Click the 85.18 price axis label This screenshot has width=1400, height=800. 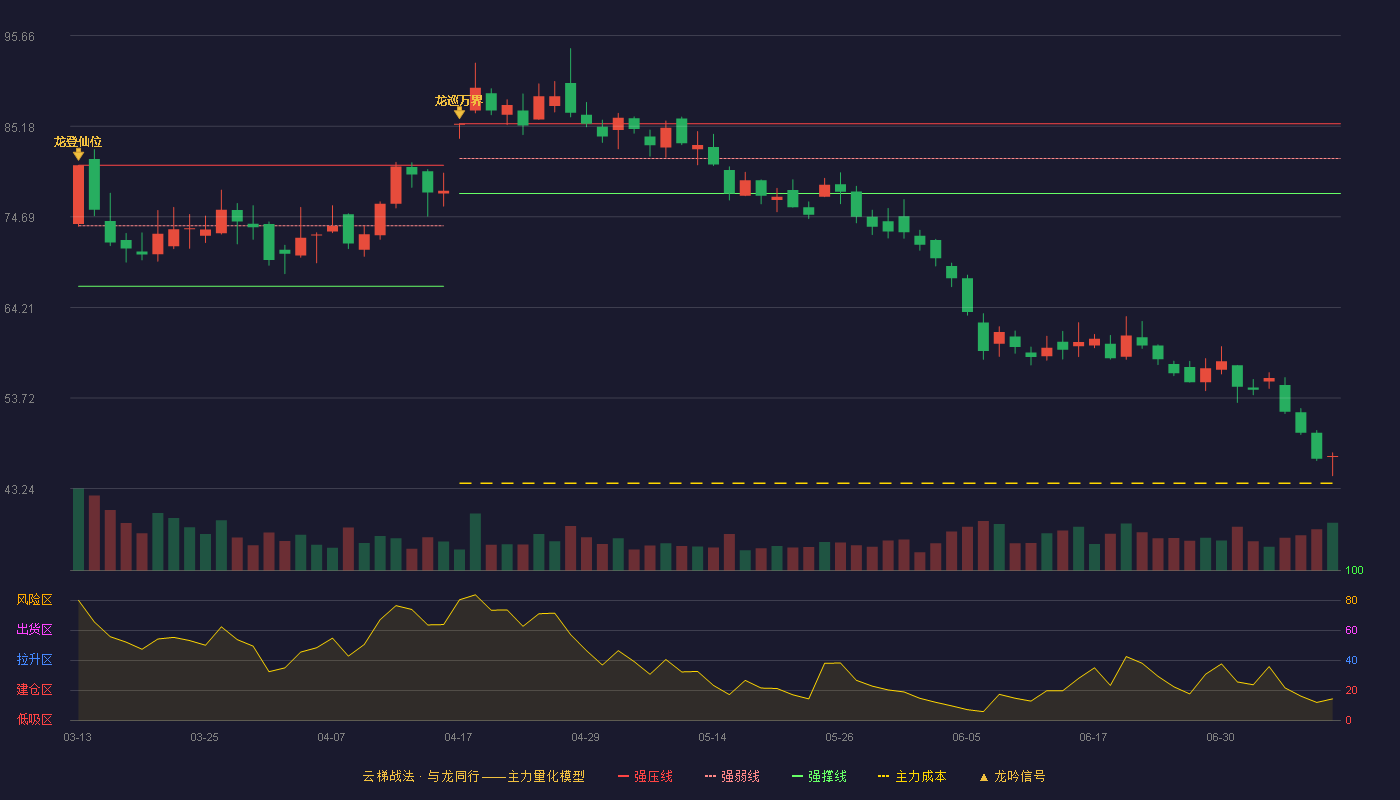[19, 128]
